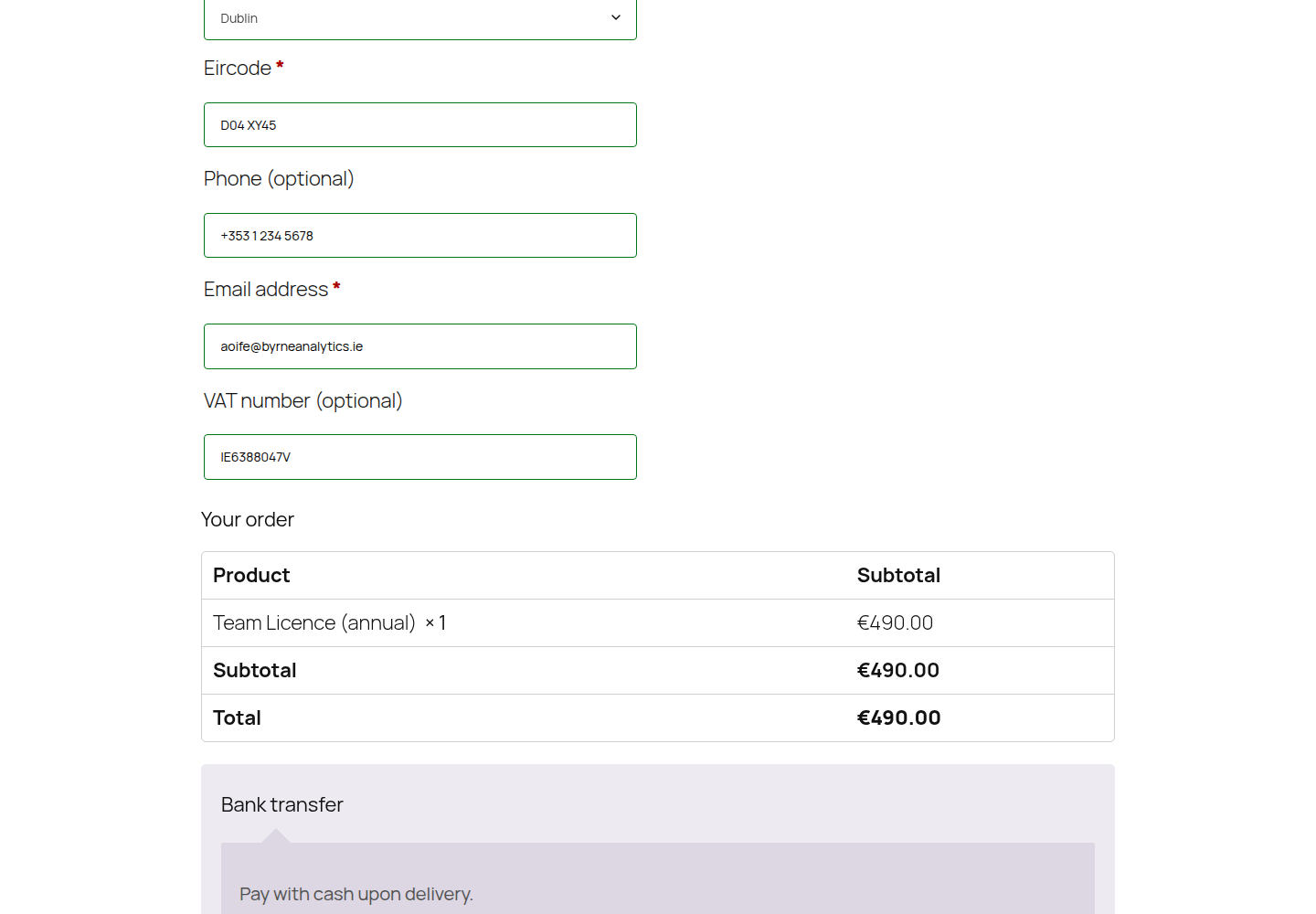Click the Subtotal column header

[x=898, y=576]
